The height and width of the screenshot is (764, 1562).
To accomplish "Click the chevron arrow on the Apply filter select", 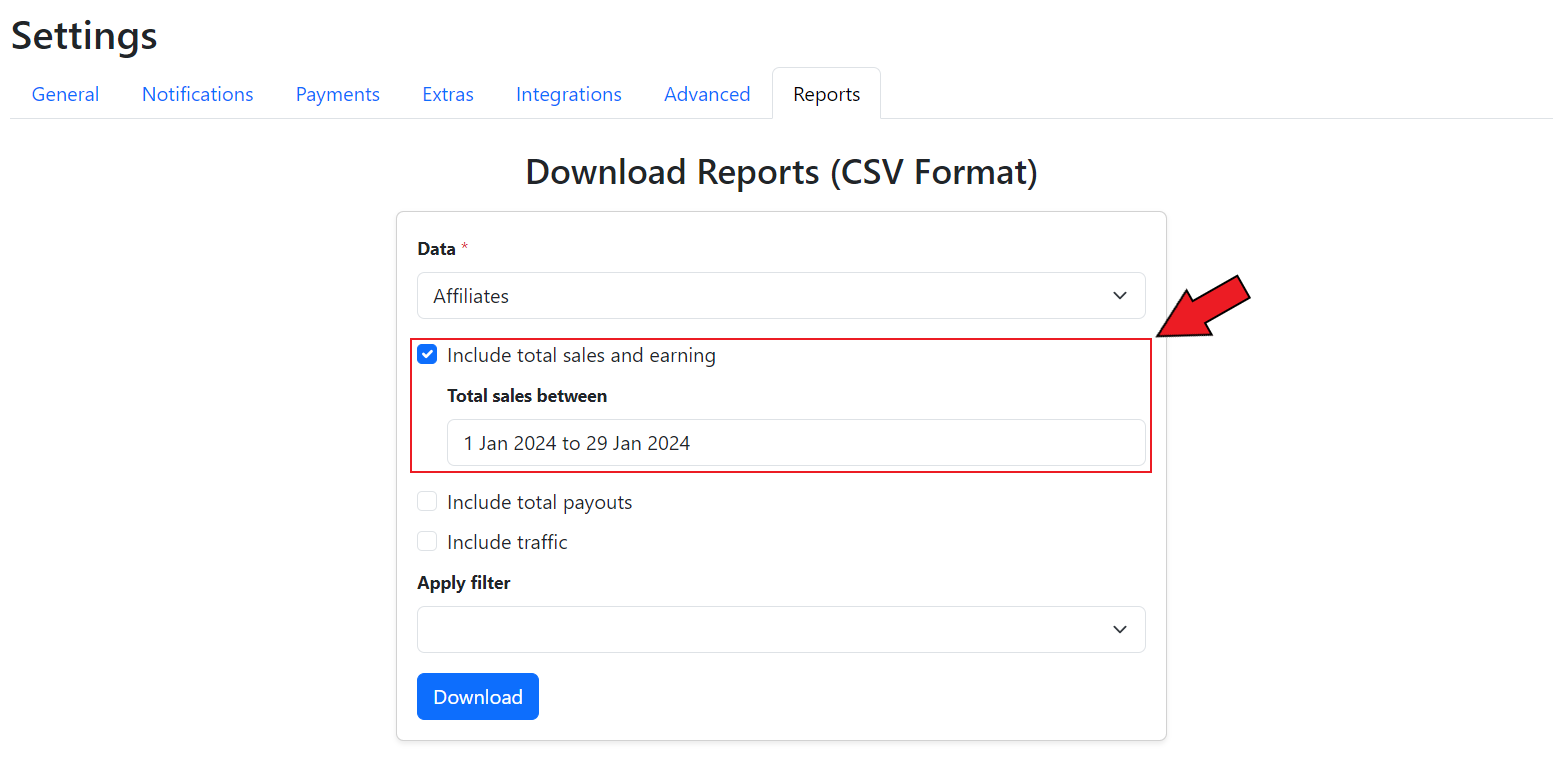I will tap(1120, 629).
